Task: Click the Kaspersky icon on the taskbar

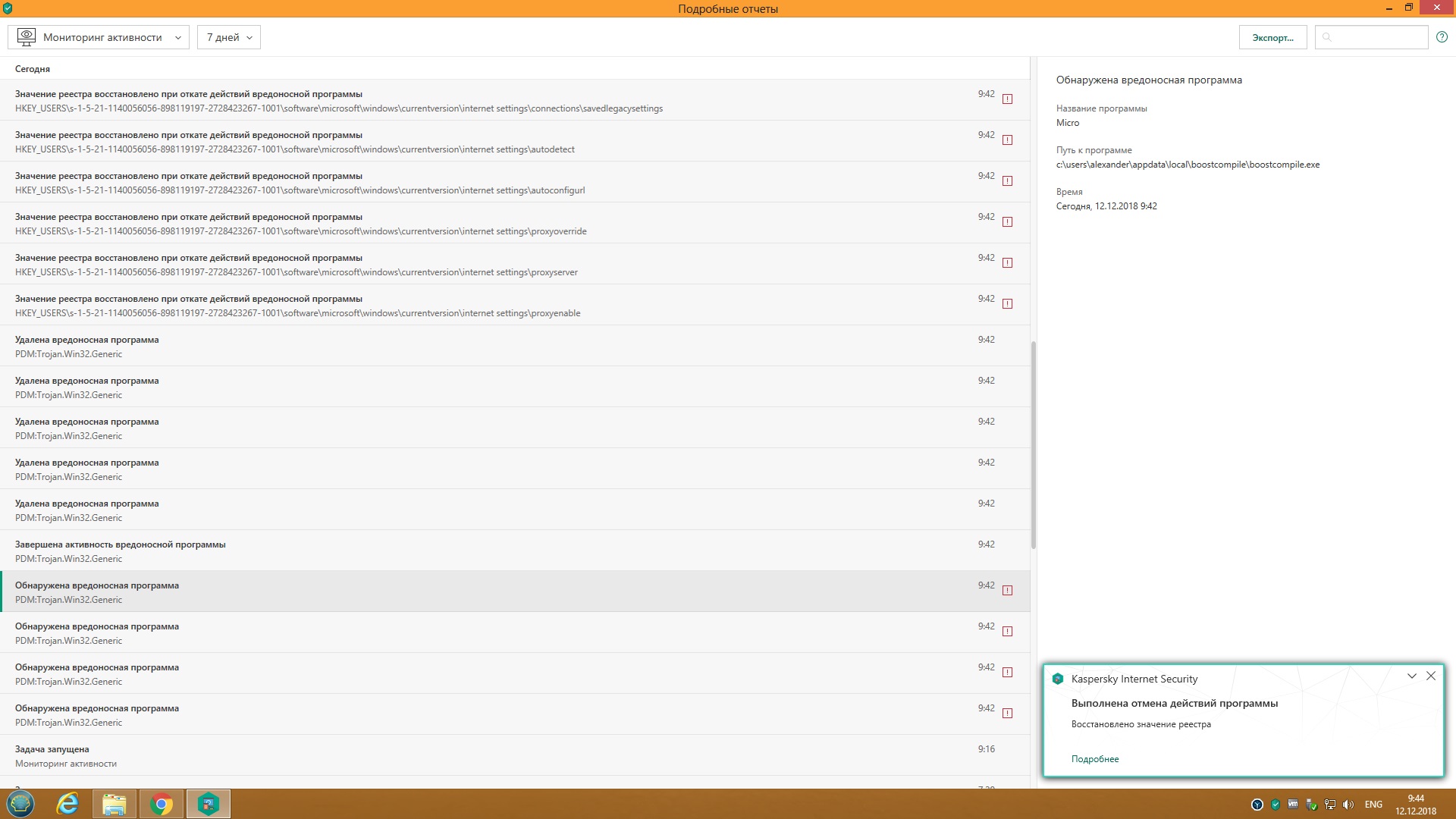Action: [208, 804]
